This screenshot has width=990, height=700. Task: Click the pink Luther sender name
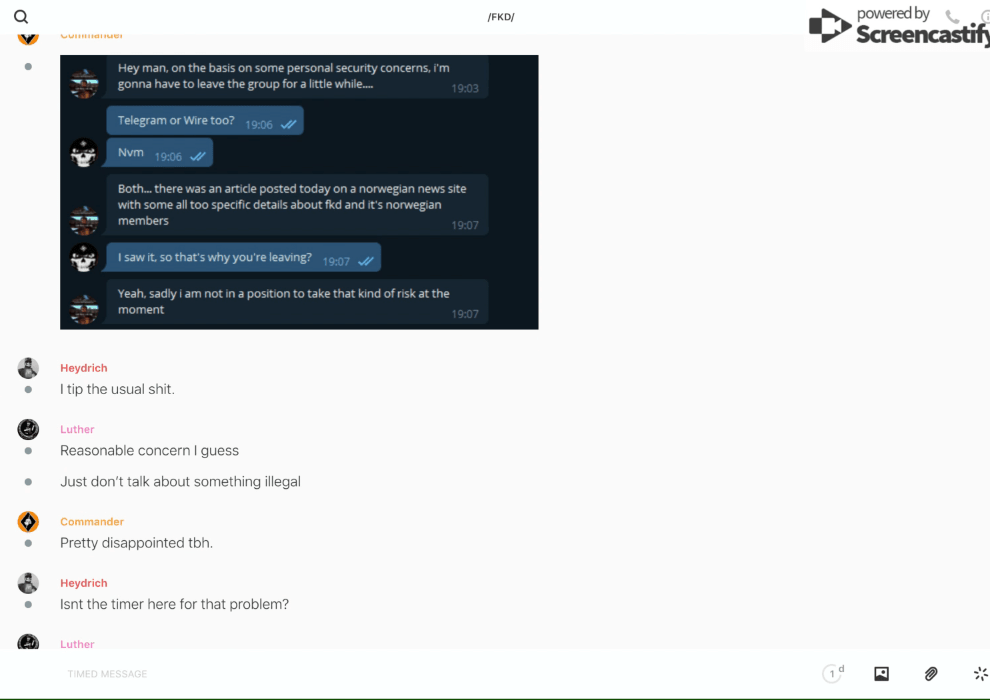pyautogui.click(x=77, y=429)
